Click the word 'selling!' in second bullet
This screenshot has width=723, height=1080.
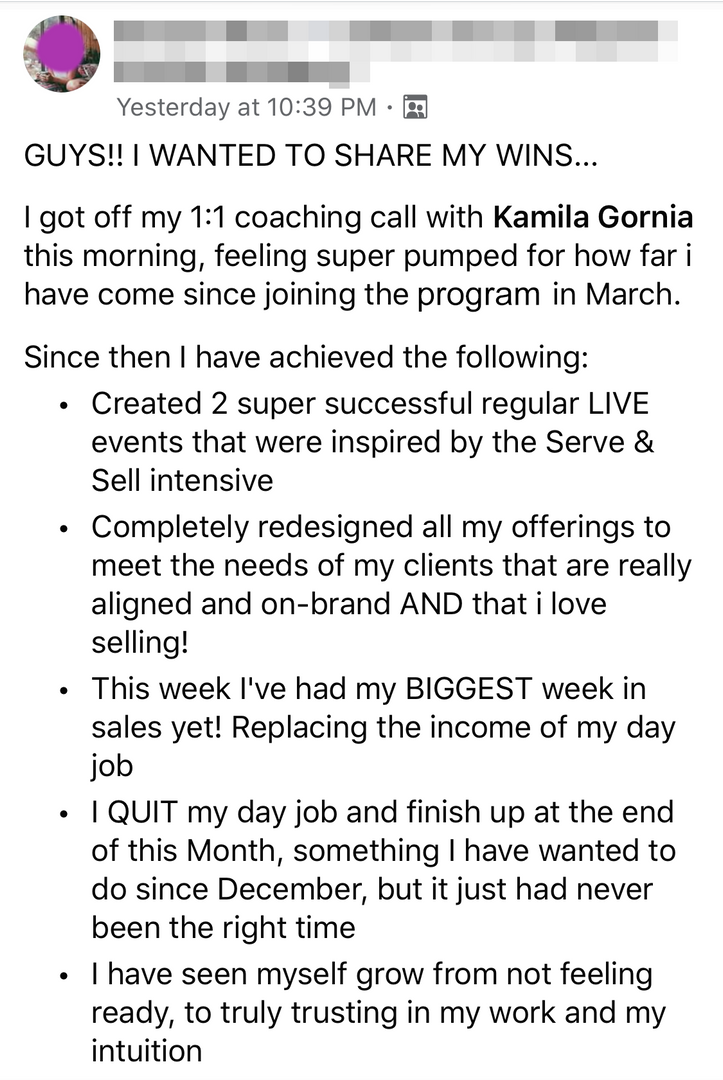140,643
